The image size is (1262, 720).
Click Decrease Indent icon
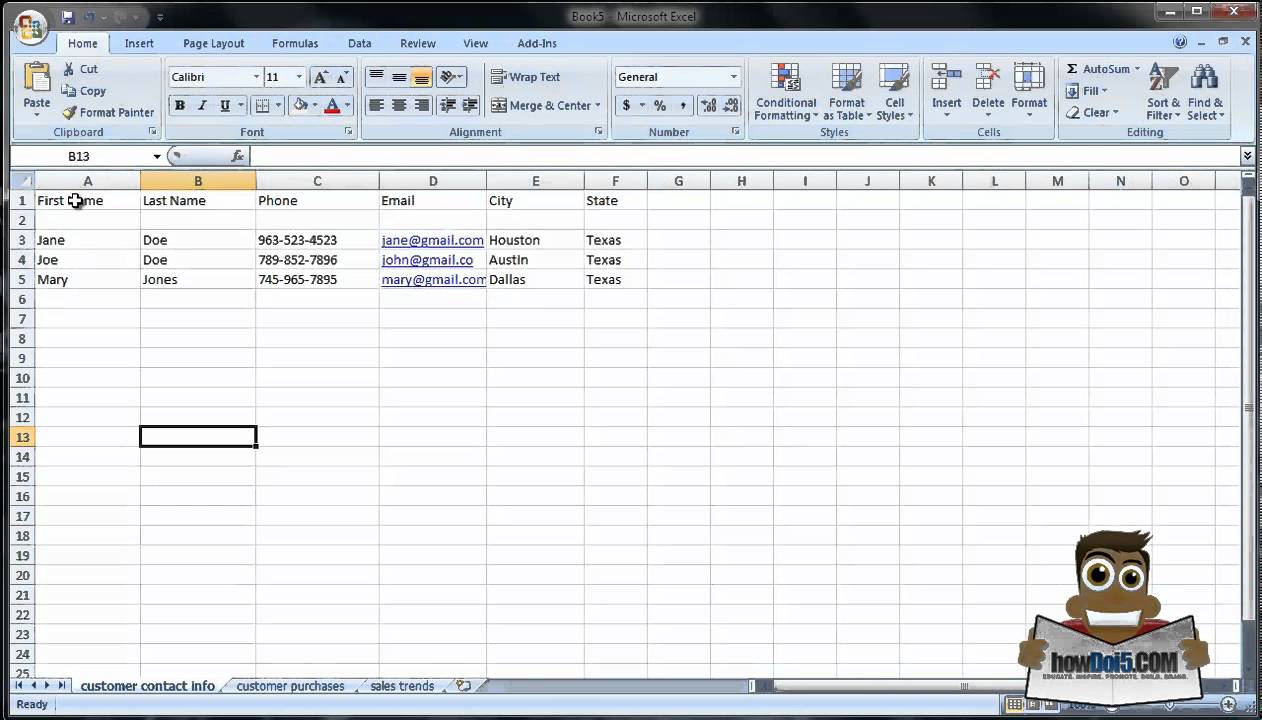coord(448,105)
